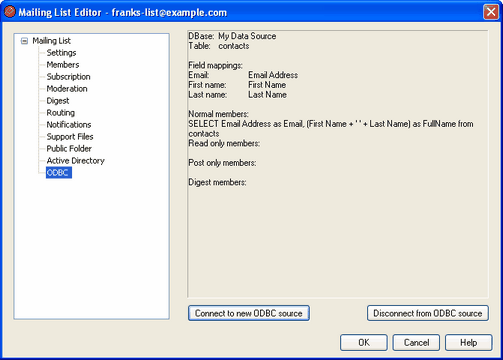Click the 'Normal members:' label
Image resolution: width=503 pixels, height=360 pixels.
pos(218,114)
